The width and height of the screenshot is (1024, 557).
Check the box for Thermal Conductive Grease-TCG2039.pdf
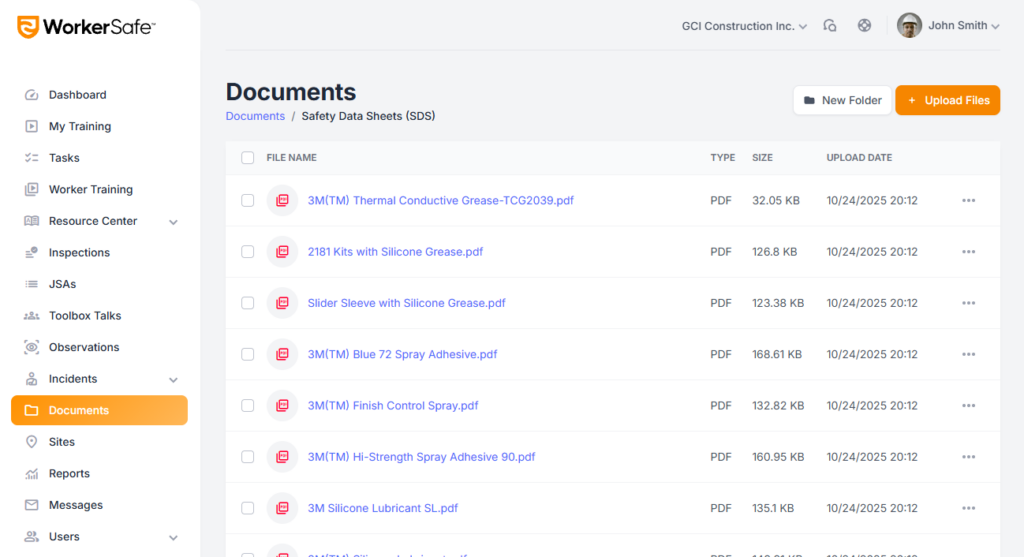click(x=248, y=200)
